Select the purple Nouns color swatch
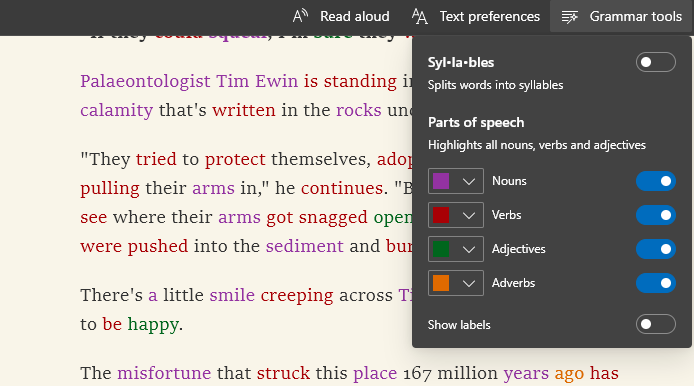Screen dimensions: 694x386 (441, 181)
